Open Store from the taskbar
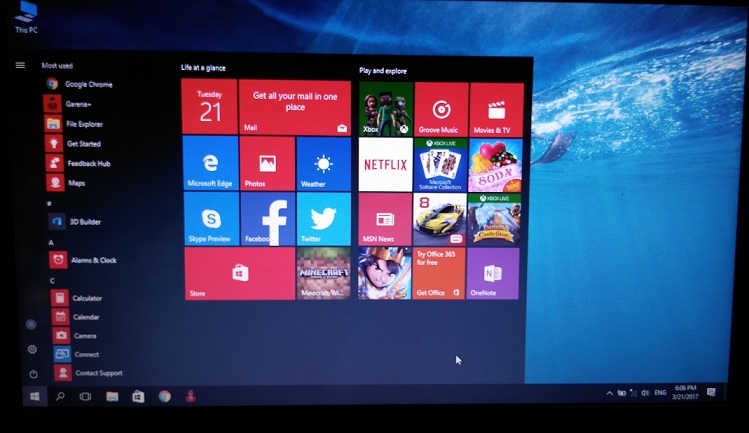 [139, 396]
